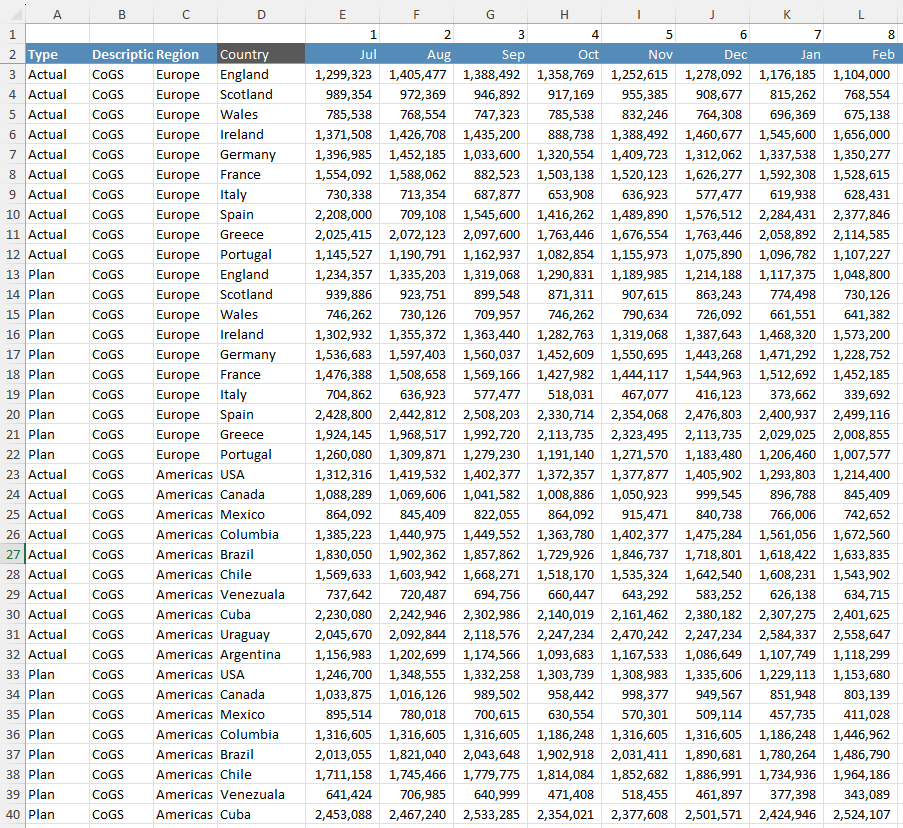Select the Plan row Venezuala cell
The image size is (903, 828).
(x=261, y=795)
